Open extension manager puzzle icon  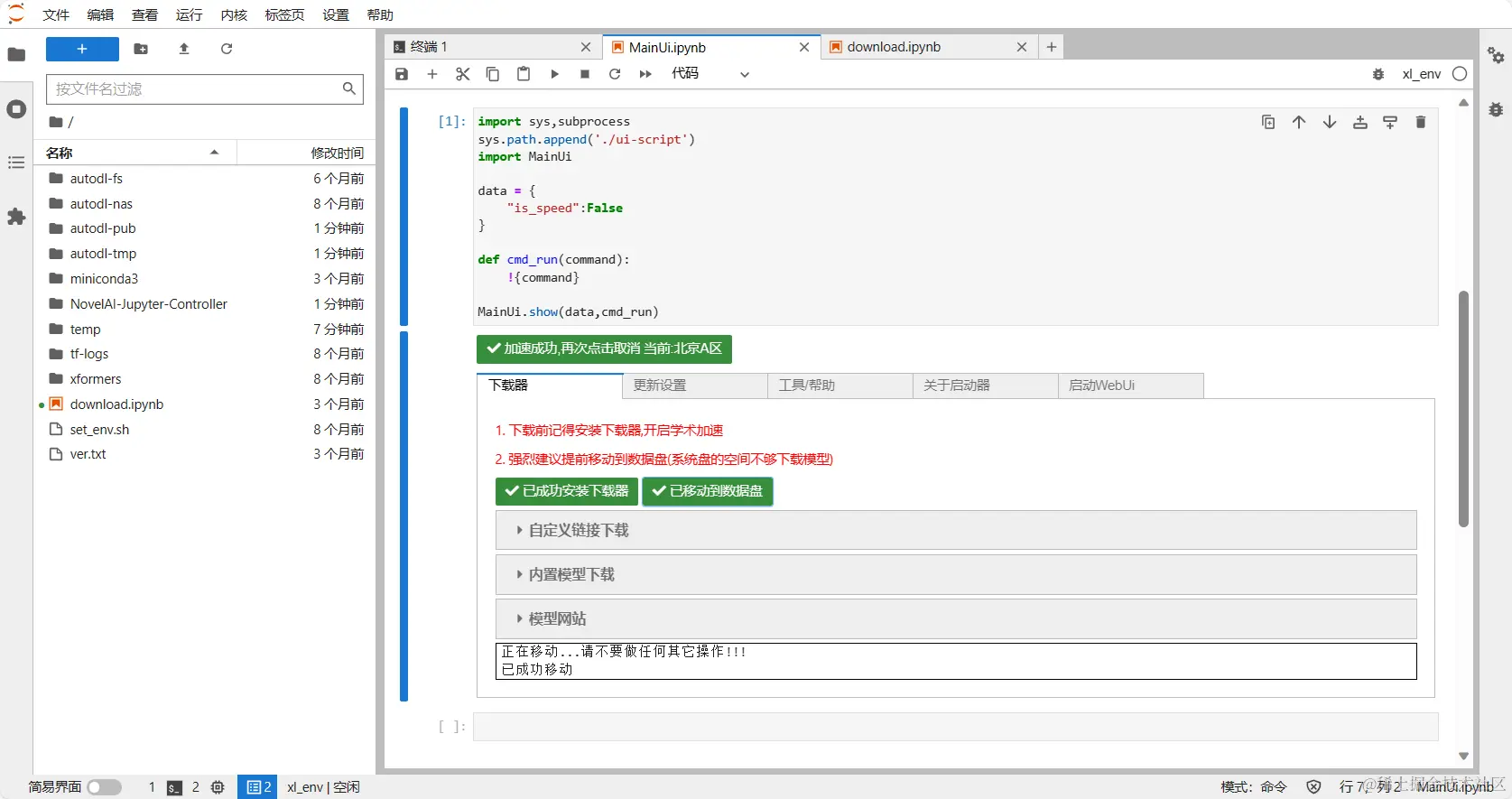pyautogui.click(x=16, y=217)
